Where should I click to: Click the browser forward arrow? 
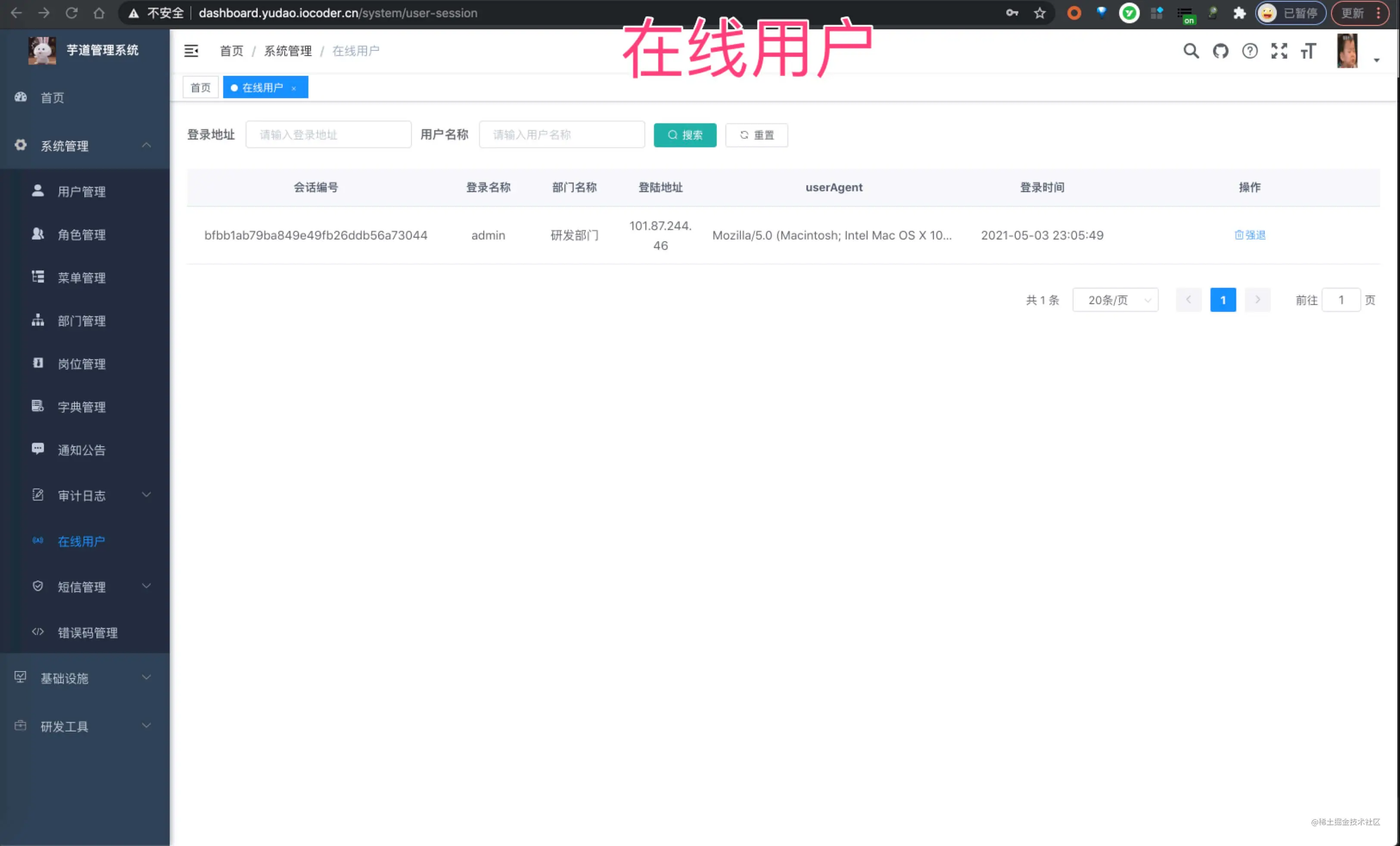click(x=44, y=13)
